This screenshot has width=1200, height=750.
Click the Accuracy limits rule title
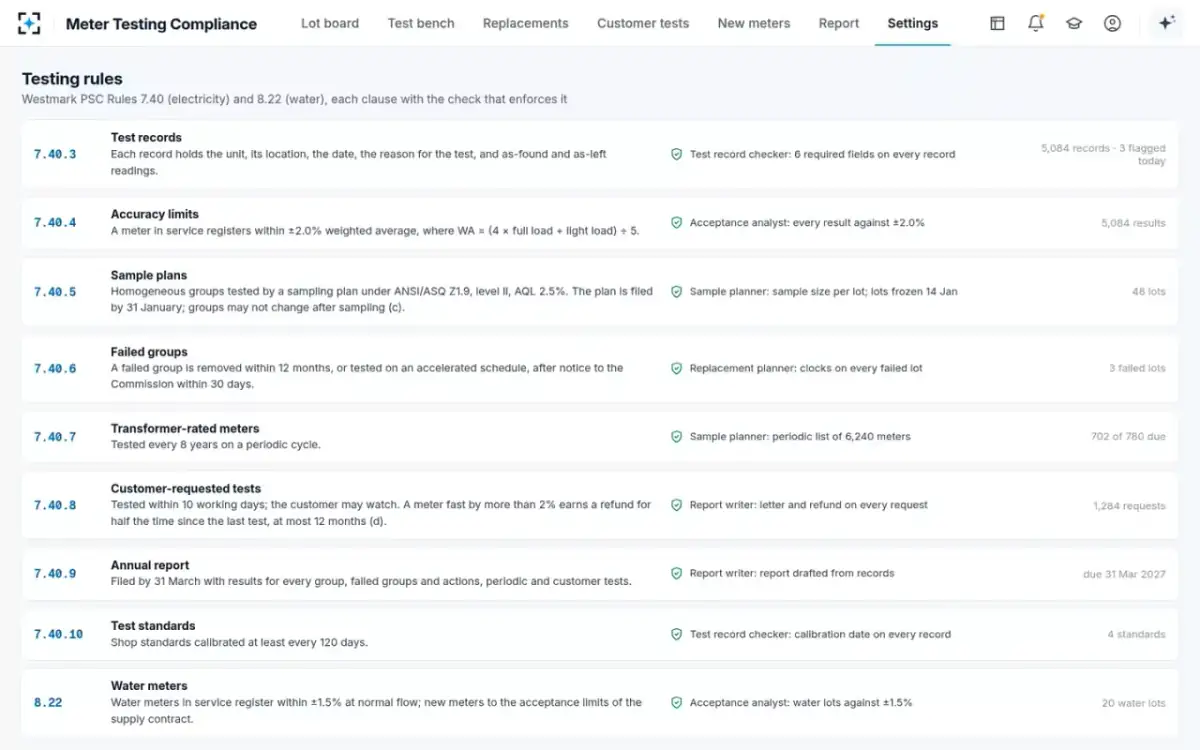click(155, 214)
